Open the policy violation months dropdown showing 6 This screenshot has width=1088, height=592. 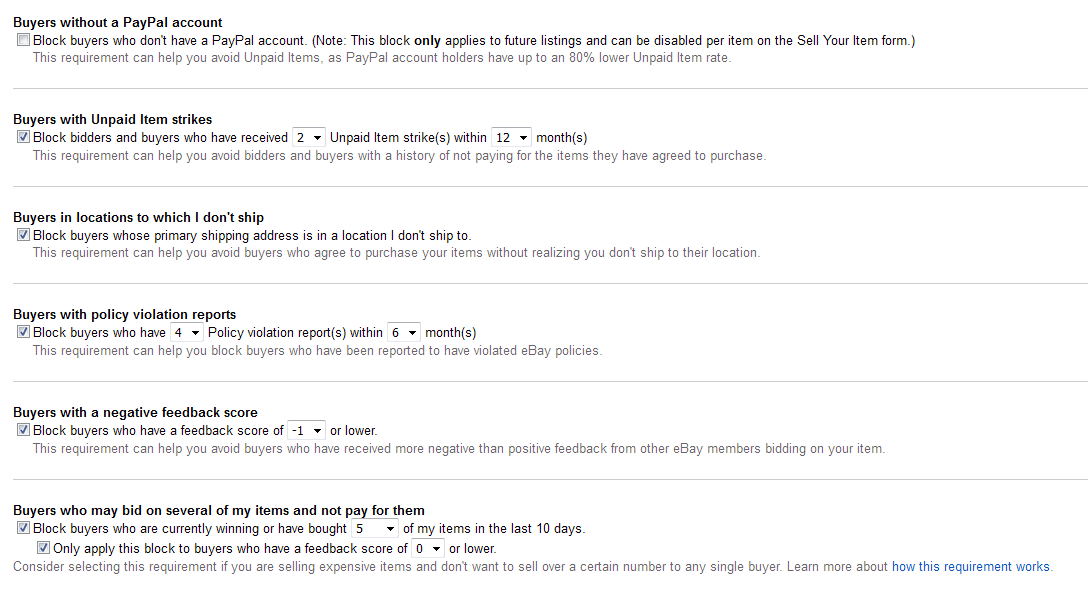tap(404, 332)
